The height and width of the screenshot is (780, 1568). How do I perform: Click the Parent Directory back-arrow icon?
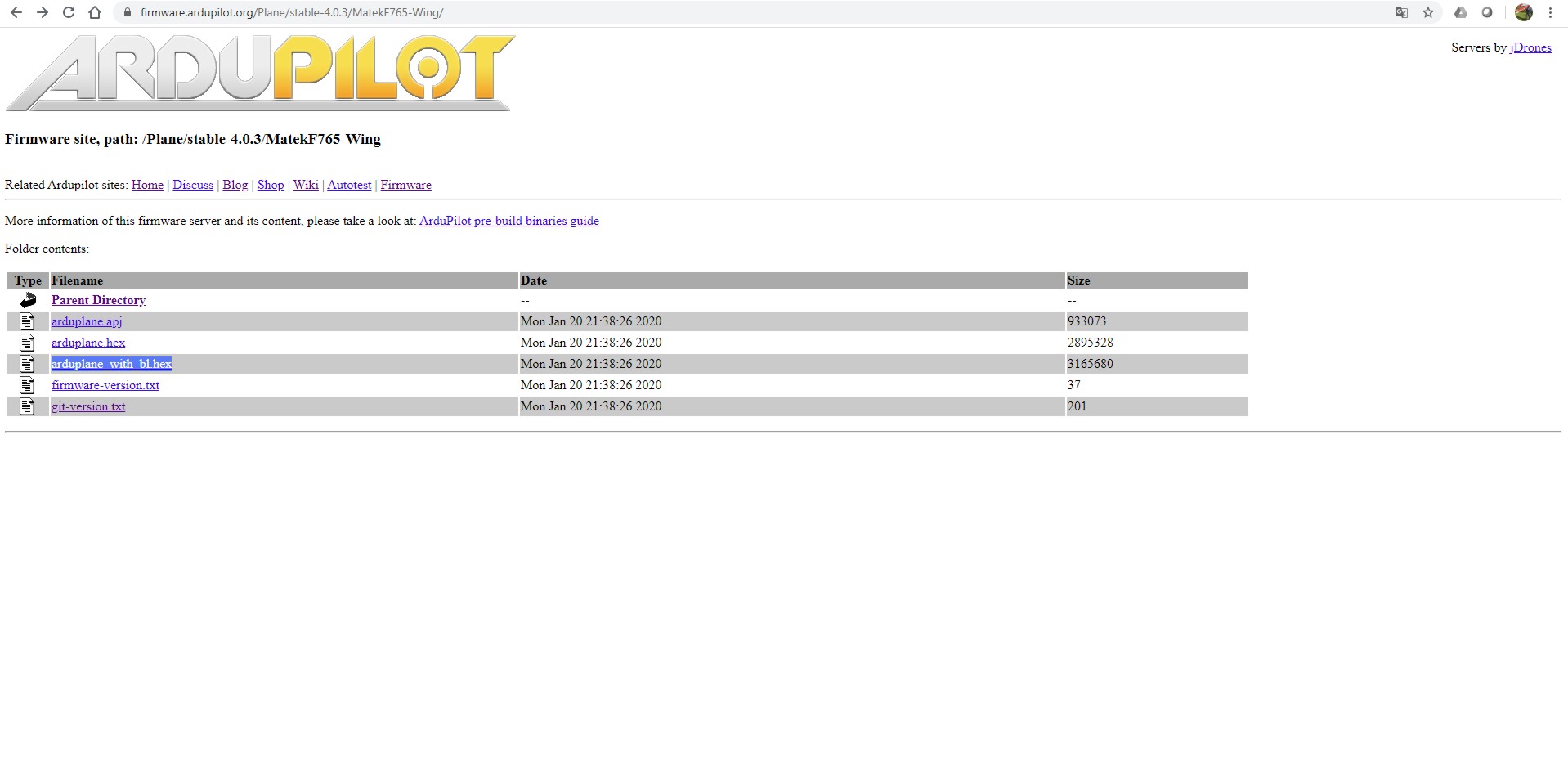[28, 300]
